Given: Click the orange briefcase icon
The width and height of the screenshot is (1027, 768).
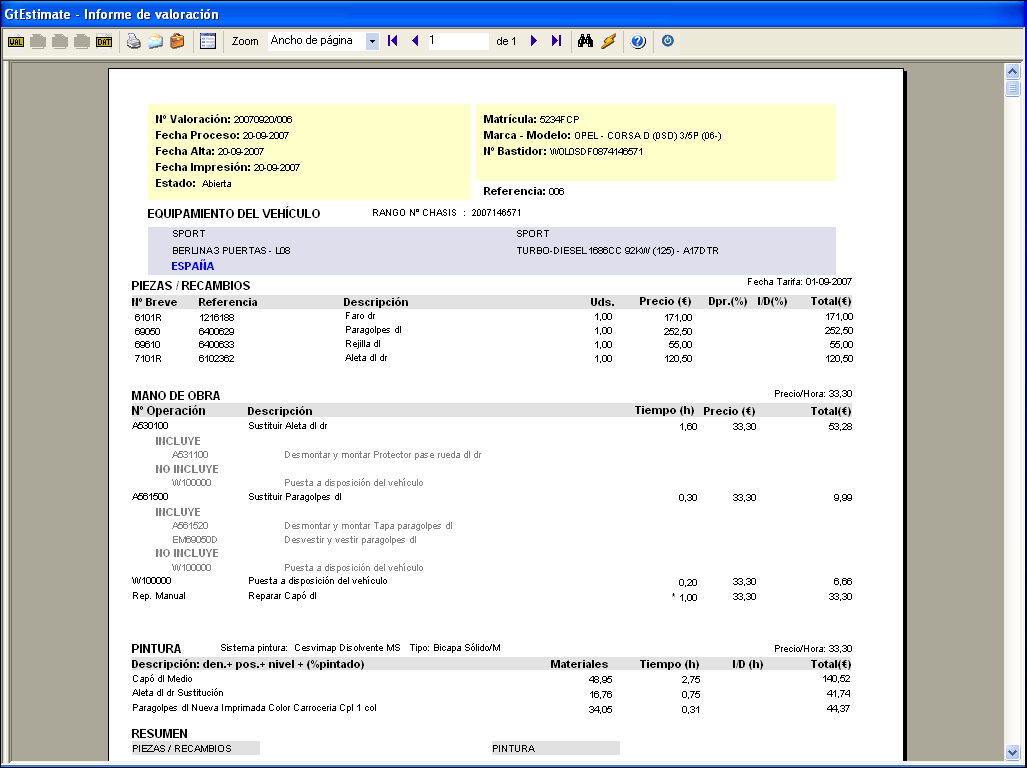Looking at the screenshot, I should point(177,41).
